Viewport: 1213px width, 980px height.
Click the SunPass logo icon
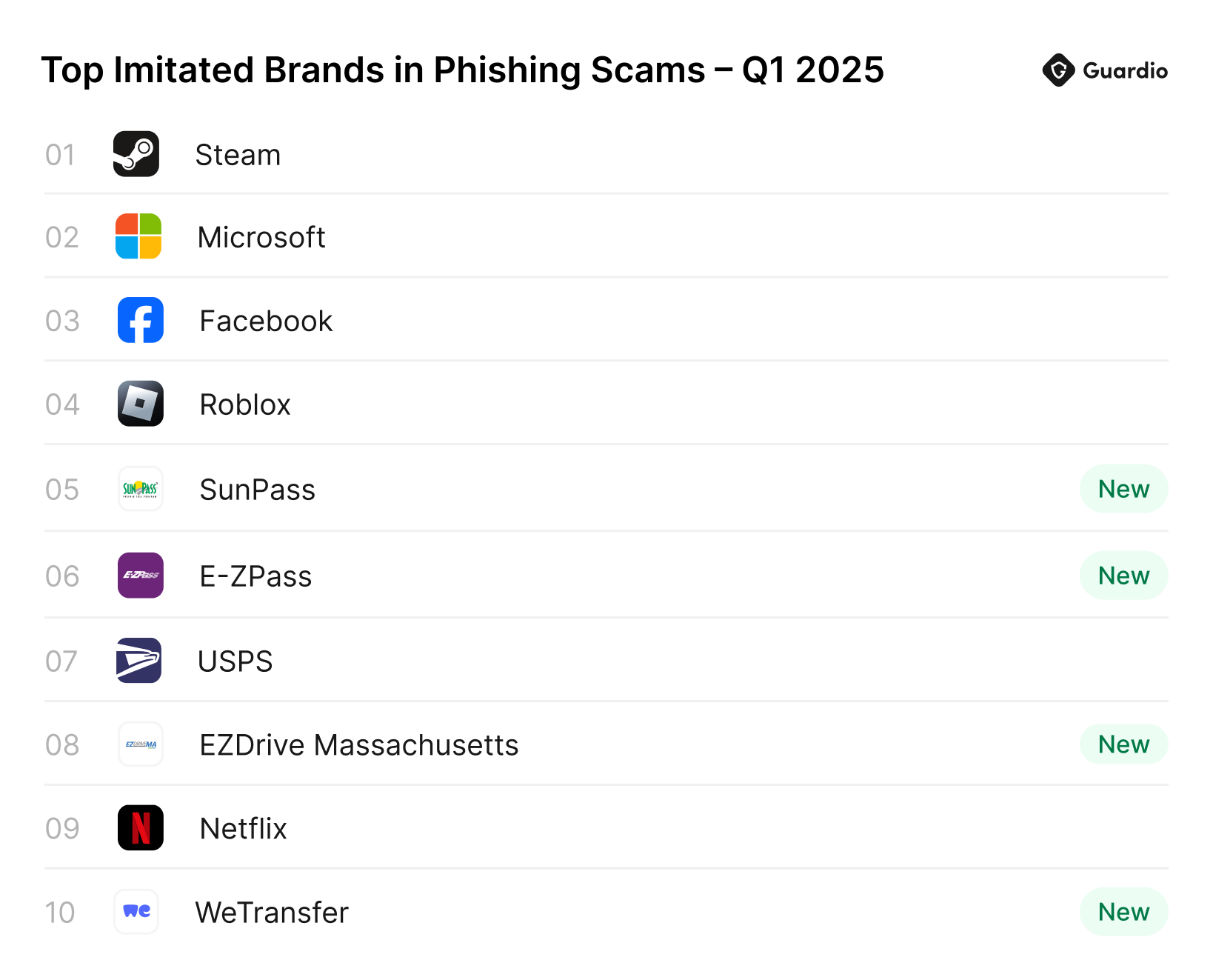(x=141, y=489)
